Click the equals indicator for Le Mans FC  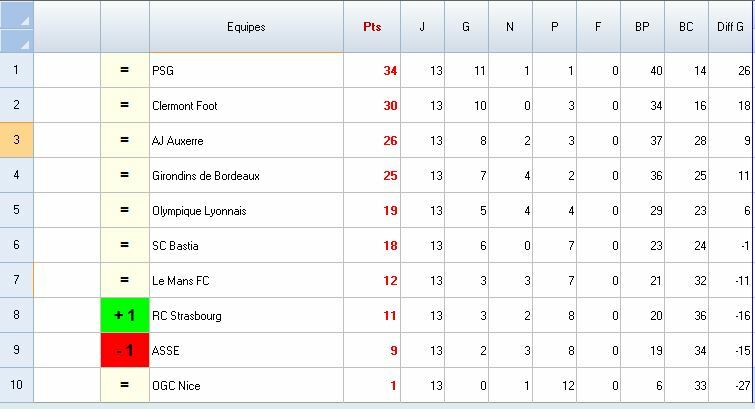(125, 281)
